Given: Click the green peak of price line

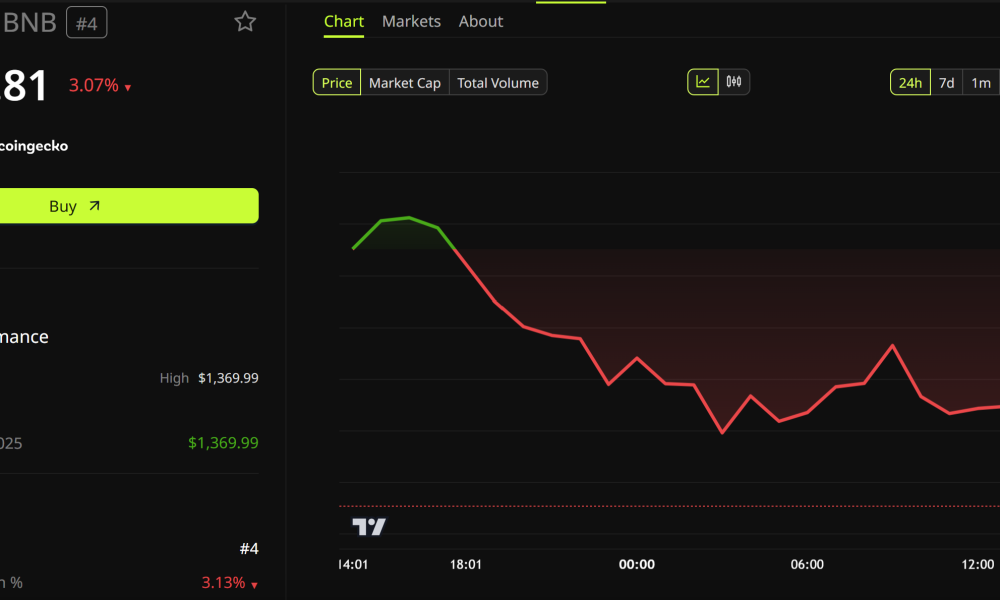Looking at the screenshot, I should (x=409, y=218).
